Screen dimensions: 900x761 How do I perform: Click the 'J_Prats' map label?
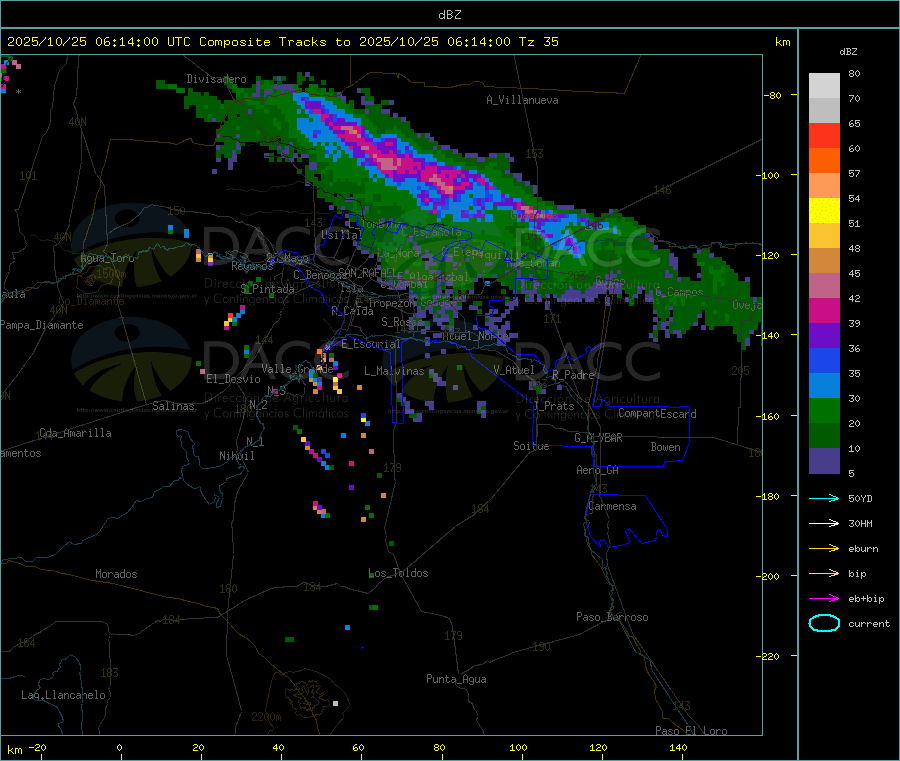pos(554,406)
